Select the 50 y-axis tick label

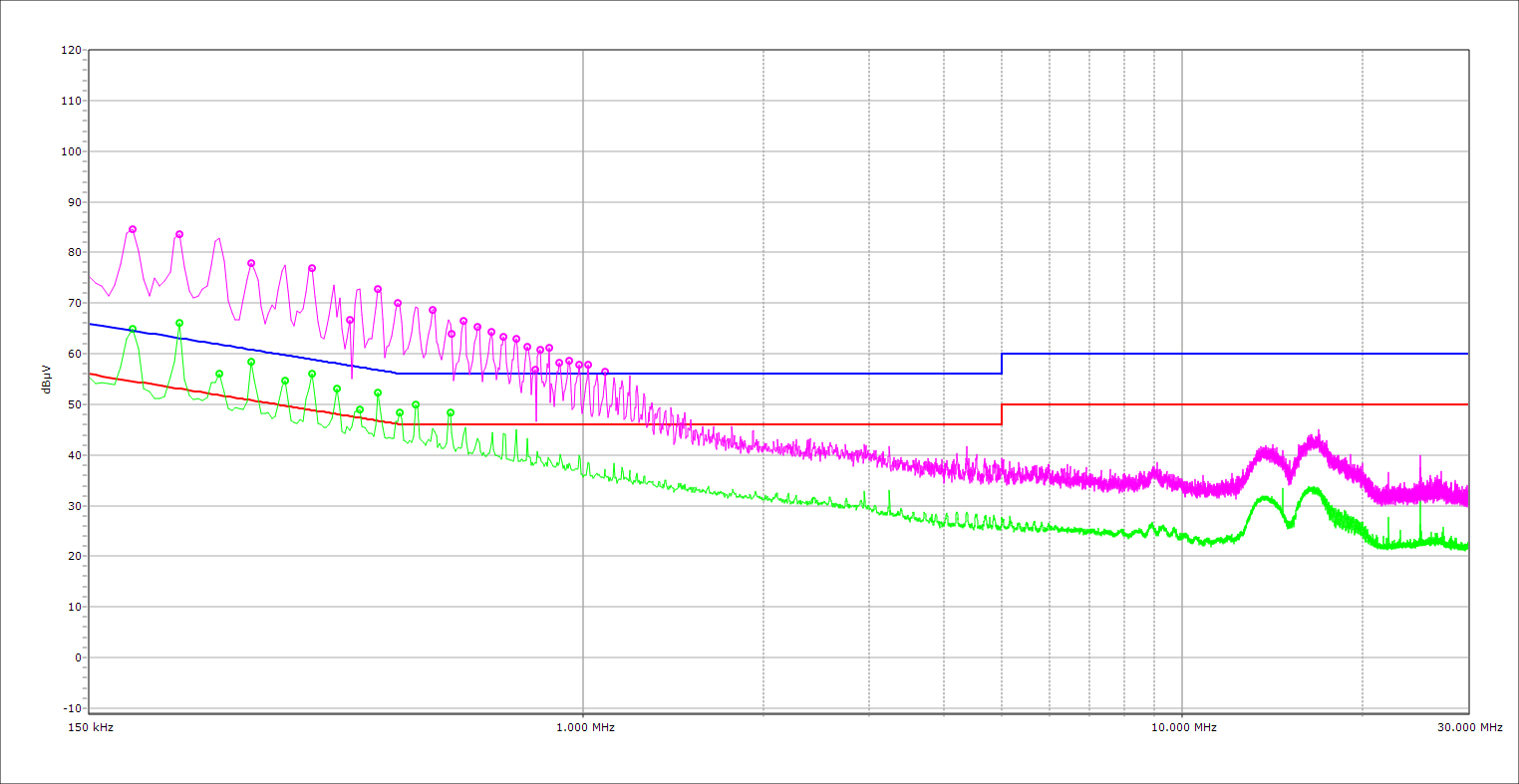coord(74,404)
